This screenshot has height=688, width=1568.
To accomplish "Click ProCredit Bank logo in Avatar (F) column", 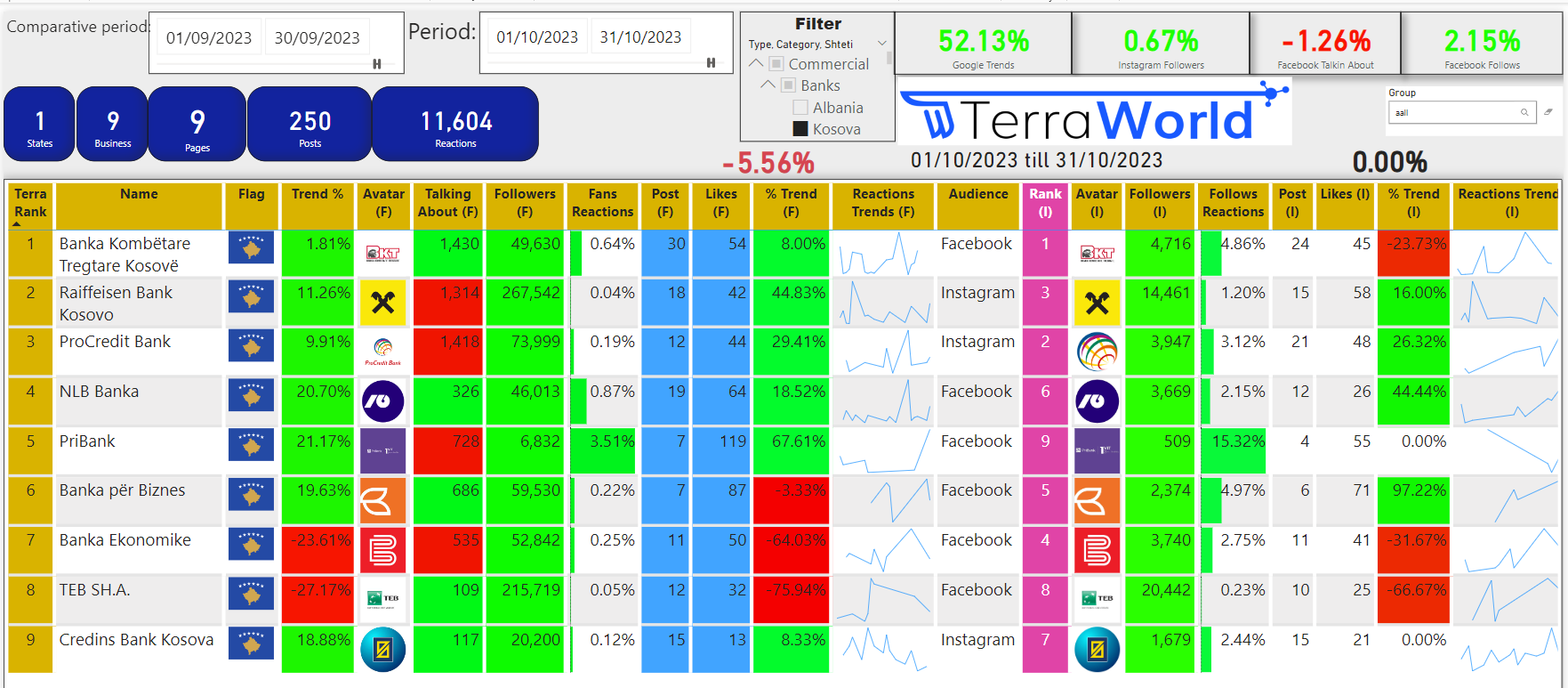I will pos(383,352).
